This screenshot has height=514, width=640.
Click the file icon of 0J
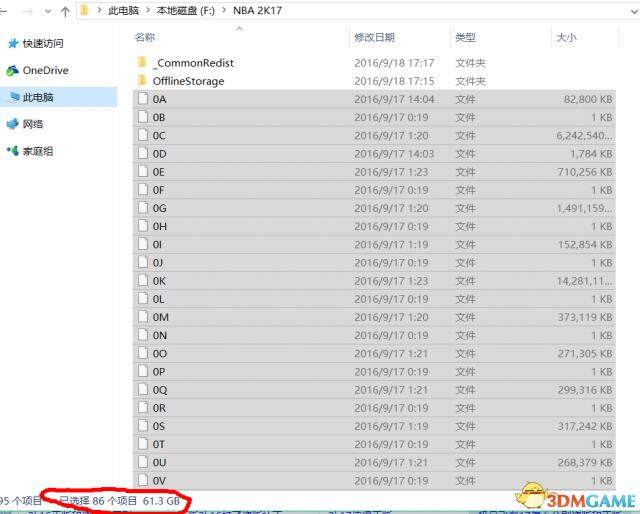pos(143,262)
